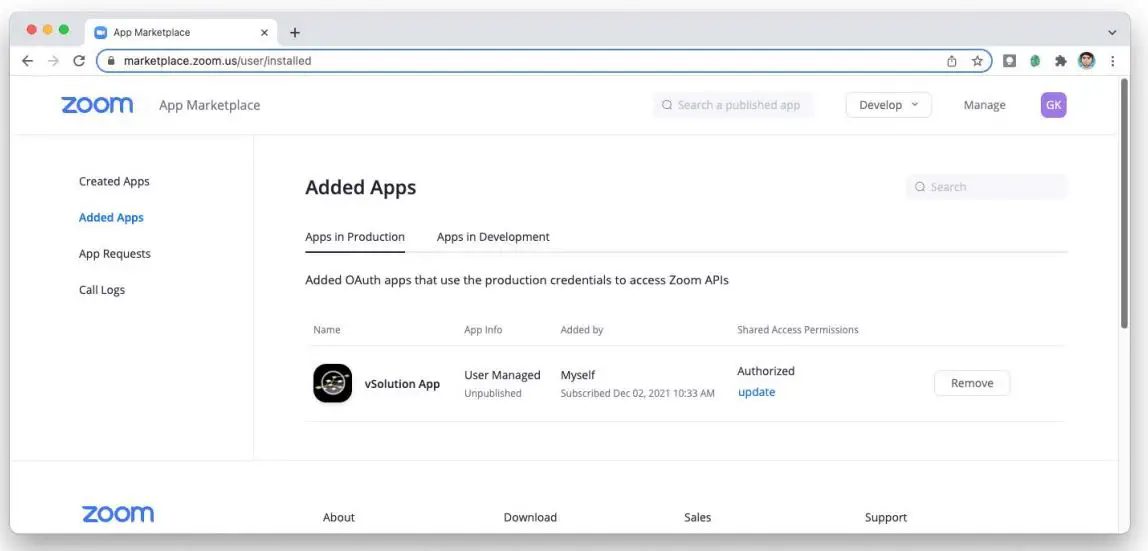The height and width of the screenshot is (551, 1148).
Task: Click the green extension icon in toolbar
Action: click(1035, 61)
